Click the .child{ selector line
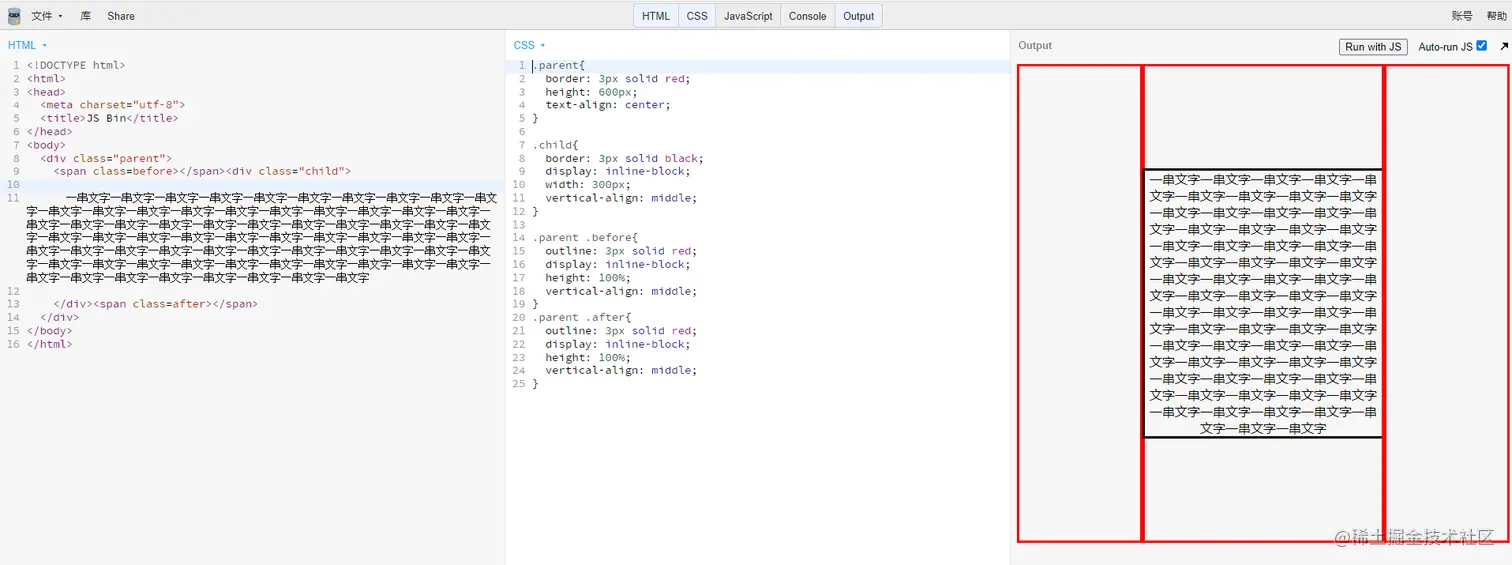Viewport: 1512px width, 565px height. point(555,145)
